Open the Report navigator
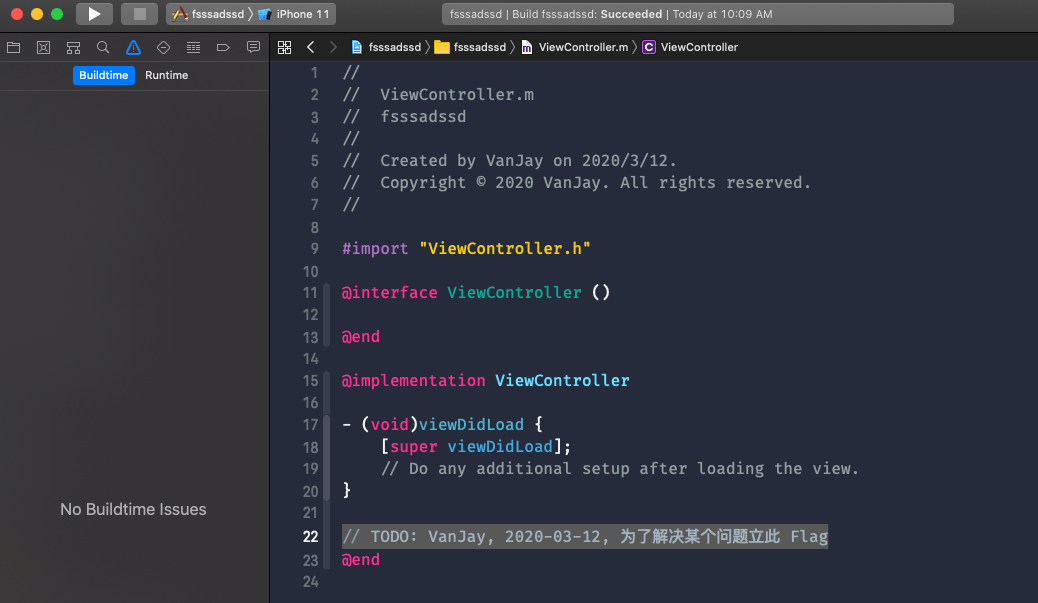Image resolution: width=1038 pixels, height=603 pixels. pyautogui.click(x=253, y=47)
